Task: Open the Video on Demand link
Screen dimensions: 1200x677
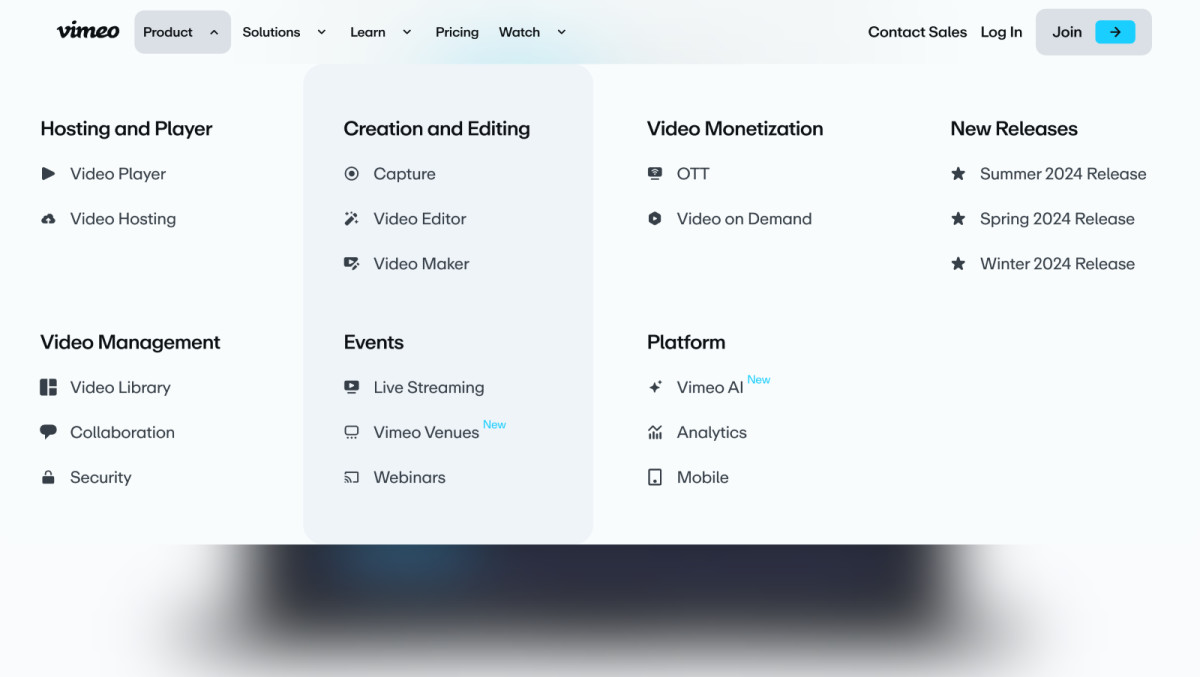Action: 744,219
